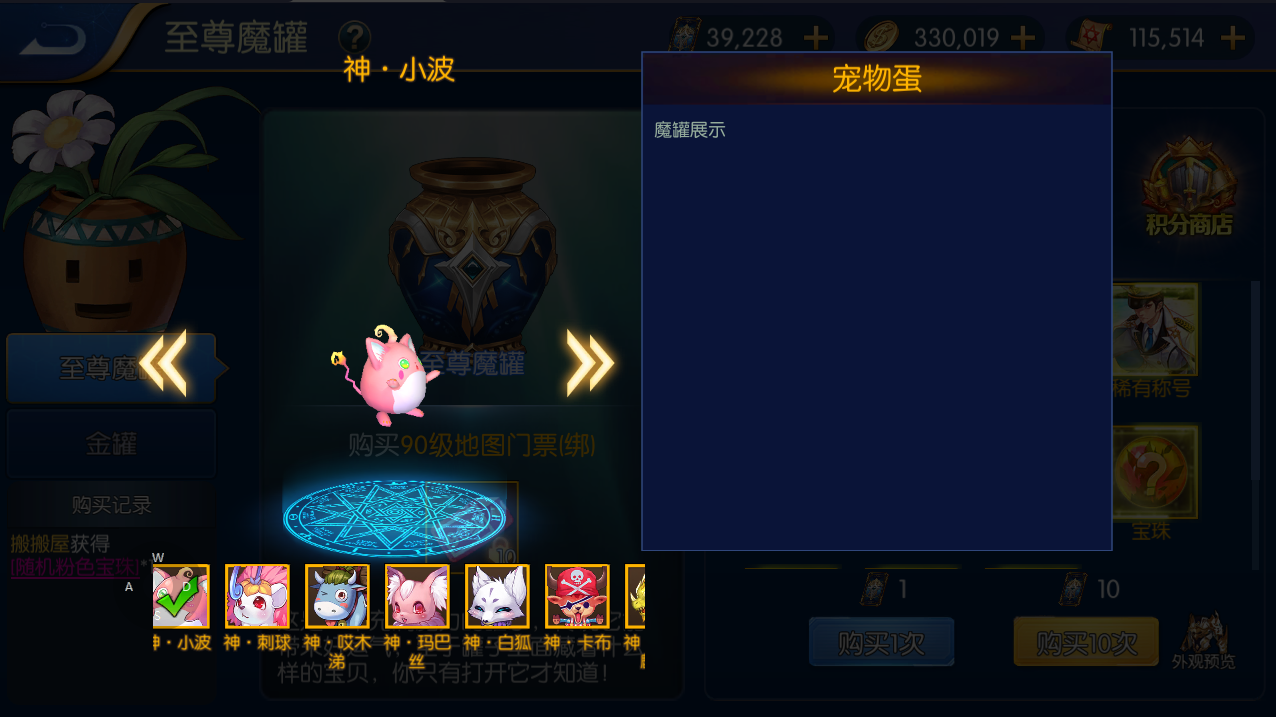Pick the 神·白狐 fox pet icon

click(498, 597)
